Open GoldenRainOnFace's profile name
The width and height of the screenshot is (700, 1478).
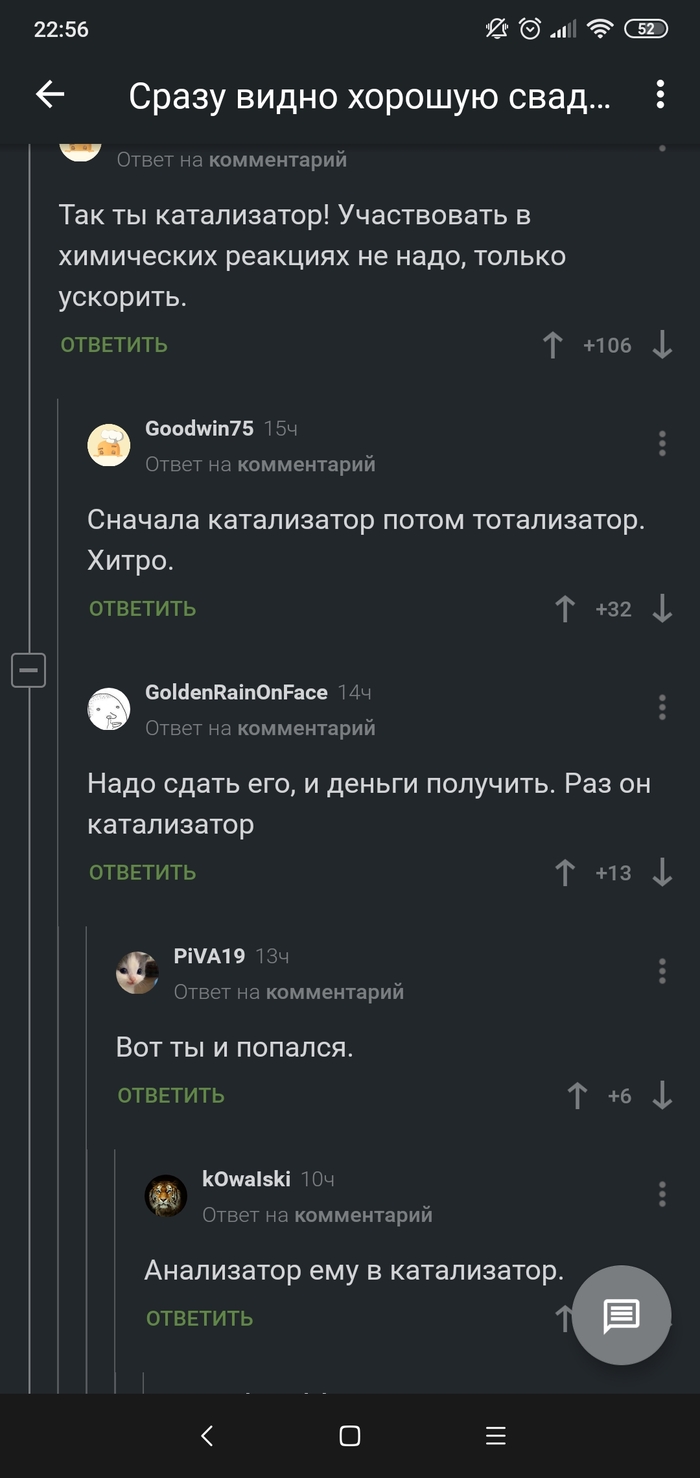236,692
